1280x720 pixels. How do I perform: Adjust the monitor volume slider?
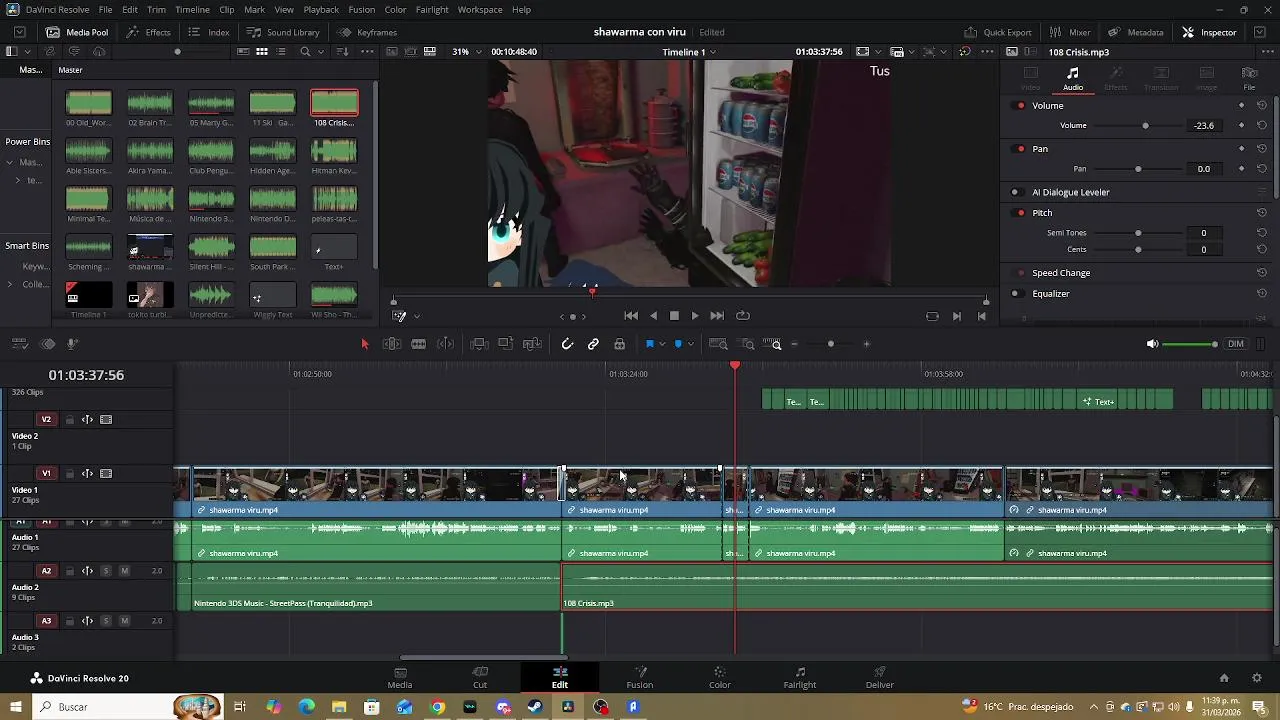[x=1190, y=344]
